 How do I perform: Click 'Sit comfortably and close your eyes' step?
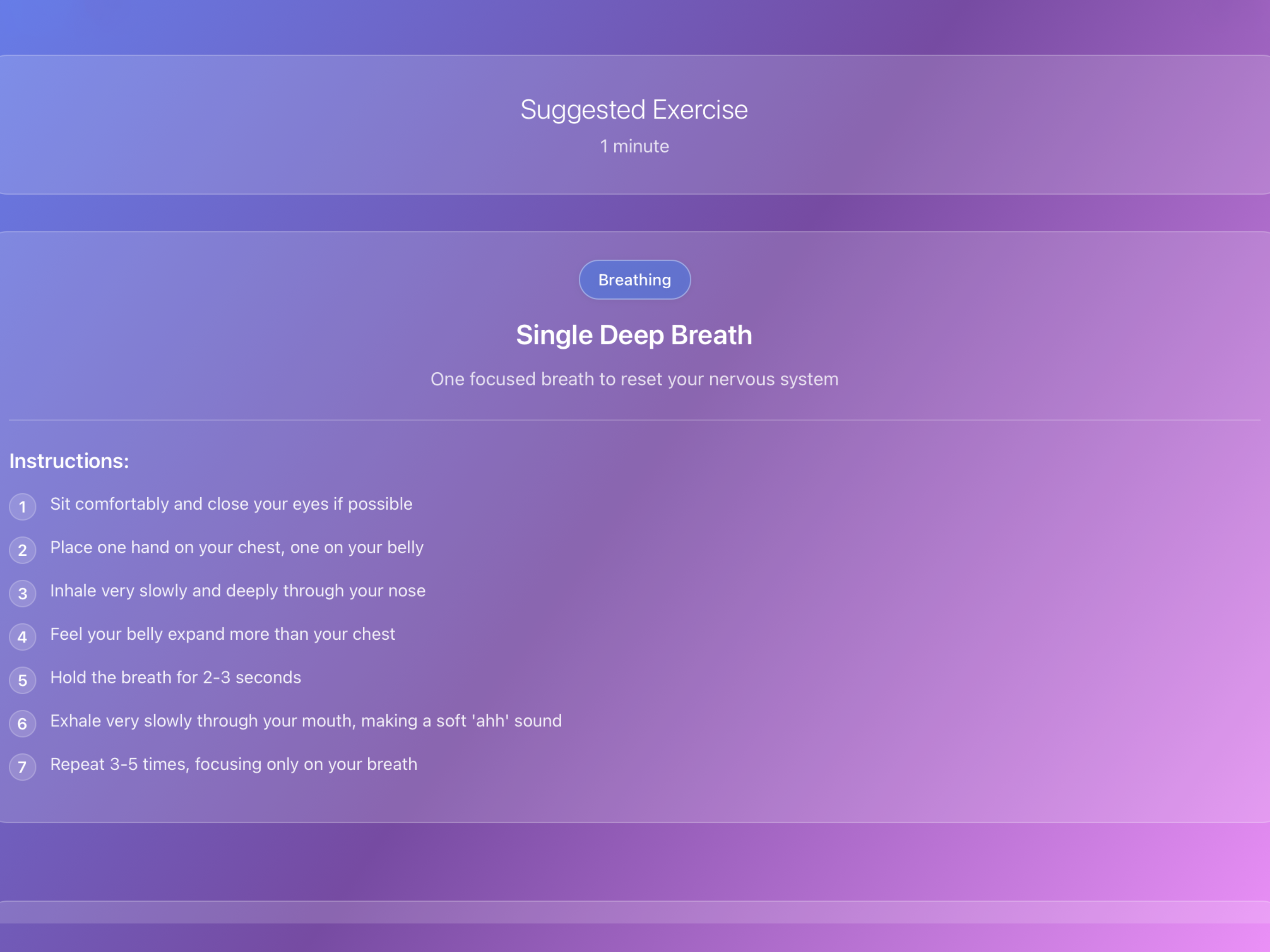(231, 504)
